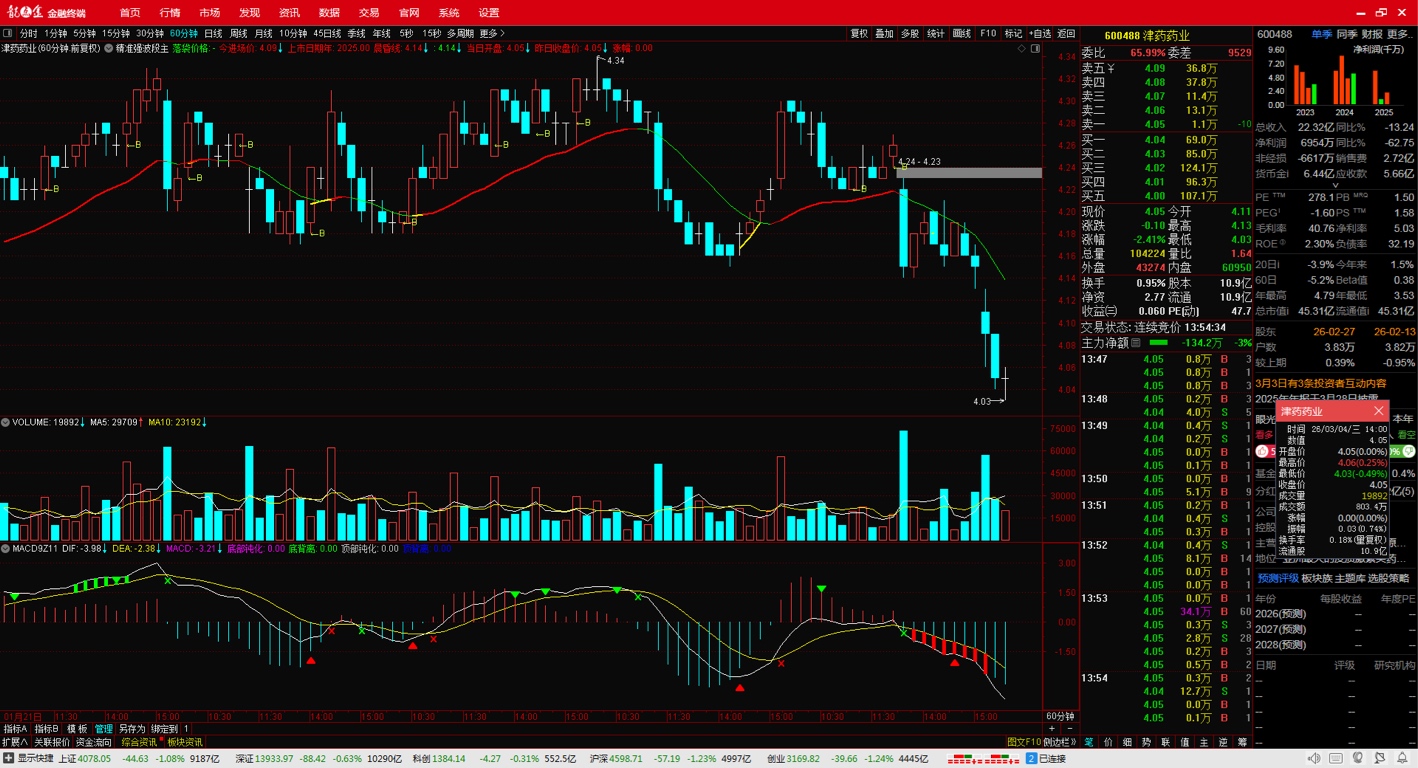Screen dimensions: 1418x768
Task: Click 另存为 save-as button
Action: (132, 729)
